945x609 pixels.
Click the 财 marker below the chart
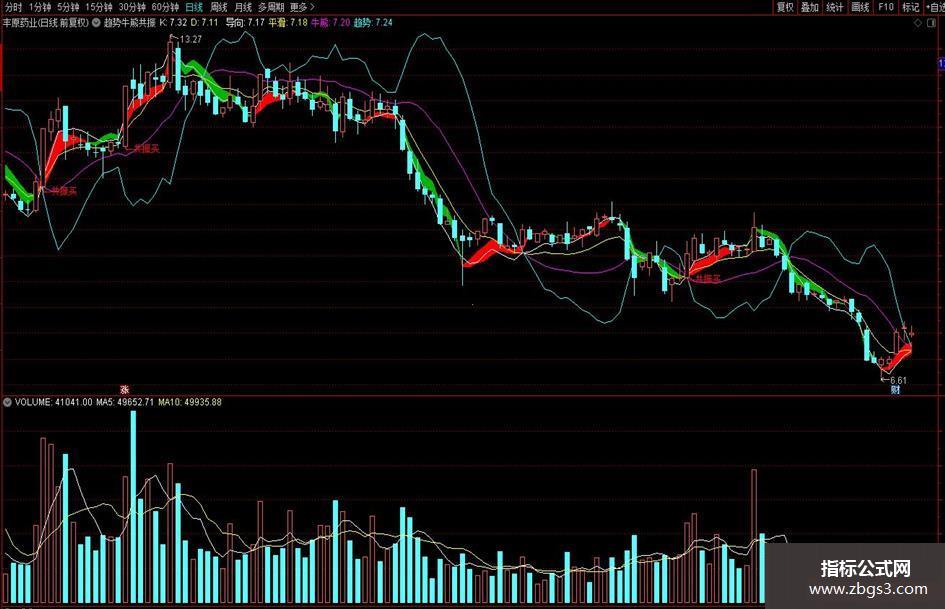pyautogui.click(x=896, y=390)
